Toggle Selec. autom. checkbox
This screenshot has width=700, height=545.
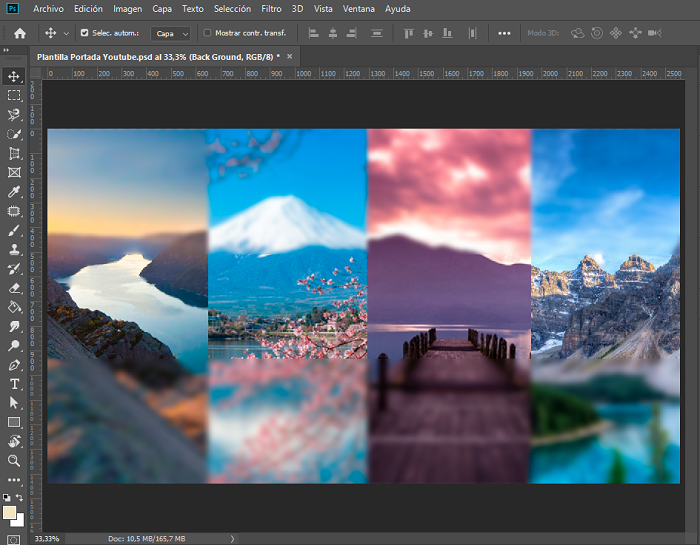pyautogui.click(x=84, y=33)
